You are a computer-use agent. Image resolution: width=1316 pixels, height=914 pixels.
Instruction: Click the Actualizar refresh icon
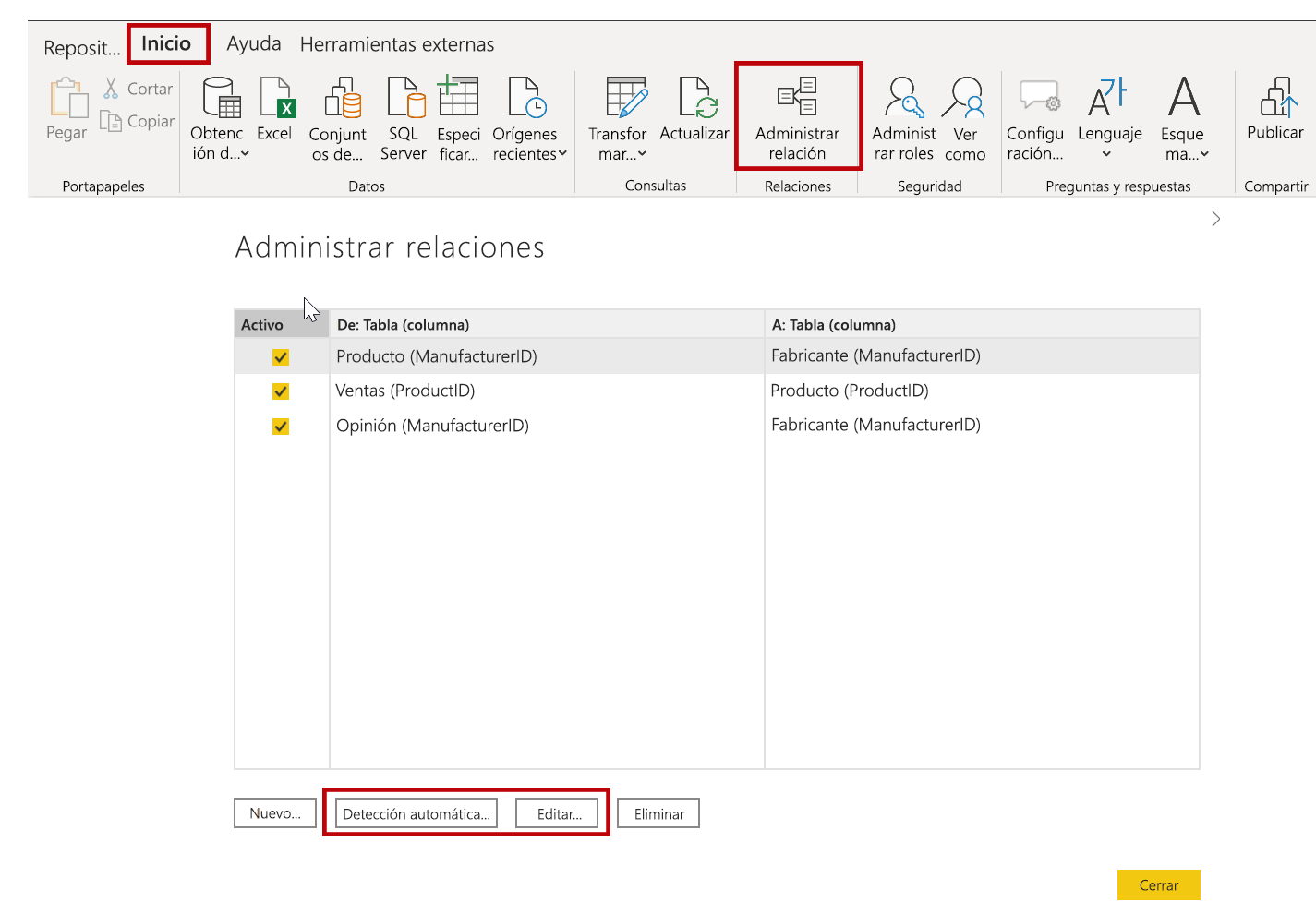698,97
